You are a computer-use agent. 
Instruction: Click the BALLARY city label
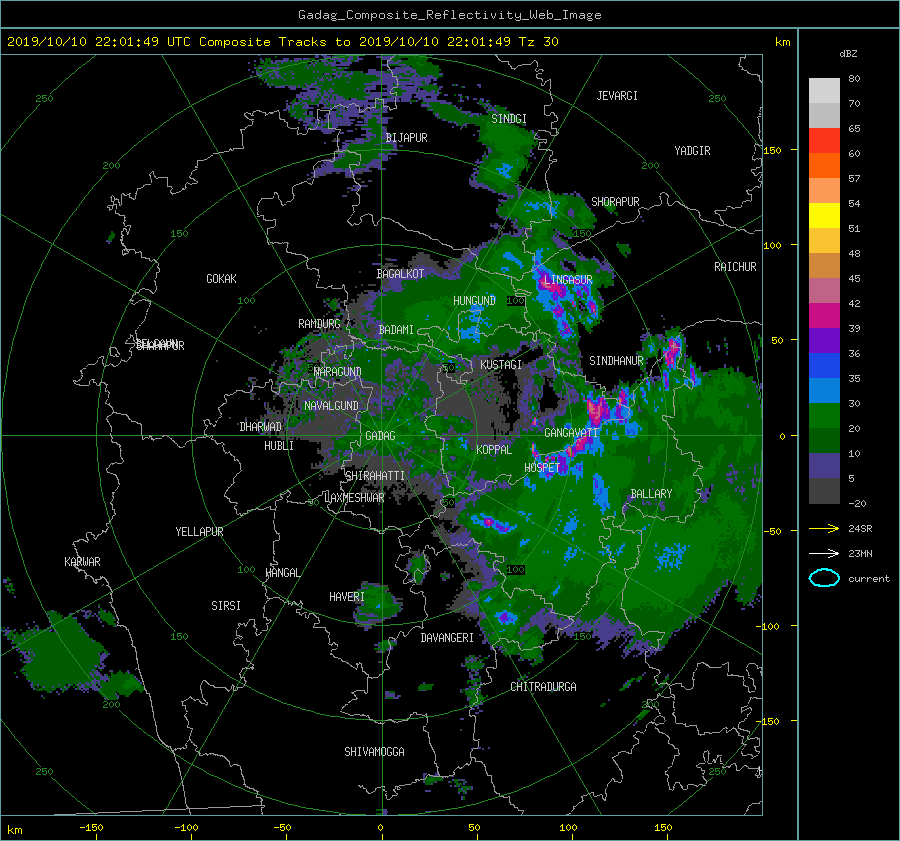pyautogui.click(x=651, y=494)
